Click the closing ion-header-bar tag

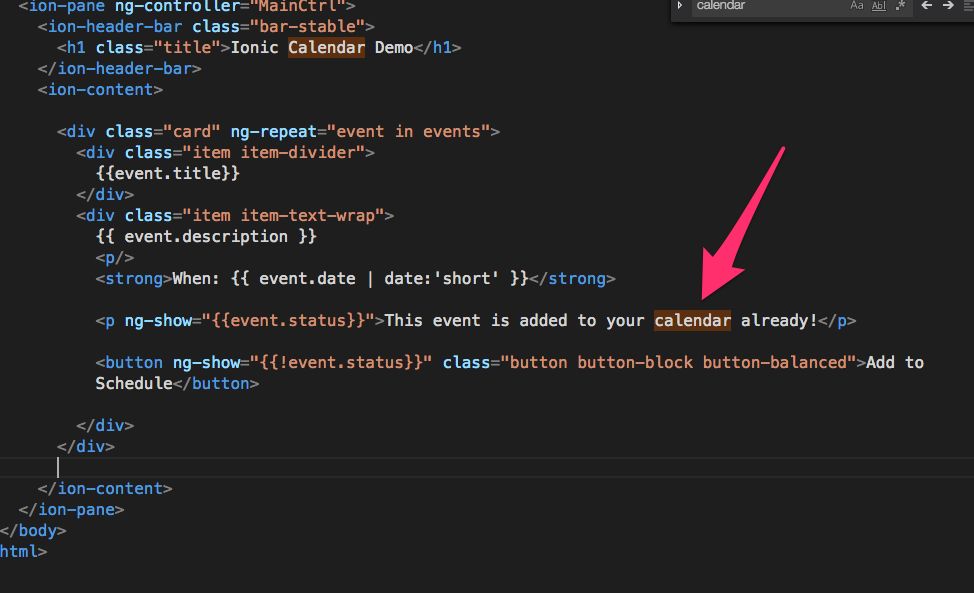coord(119,68)
